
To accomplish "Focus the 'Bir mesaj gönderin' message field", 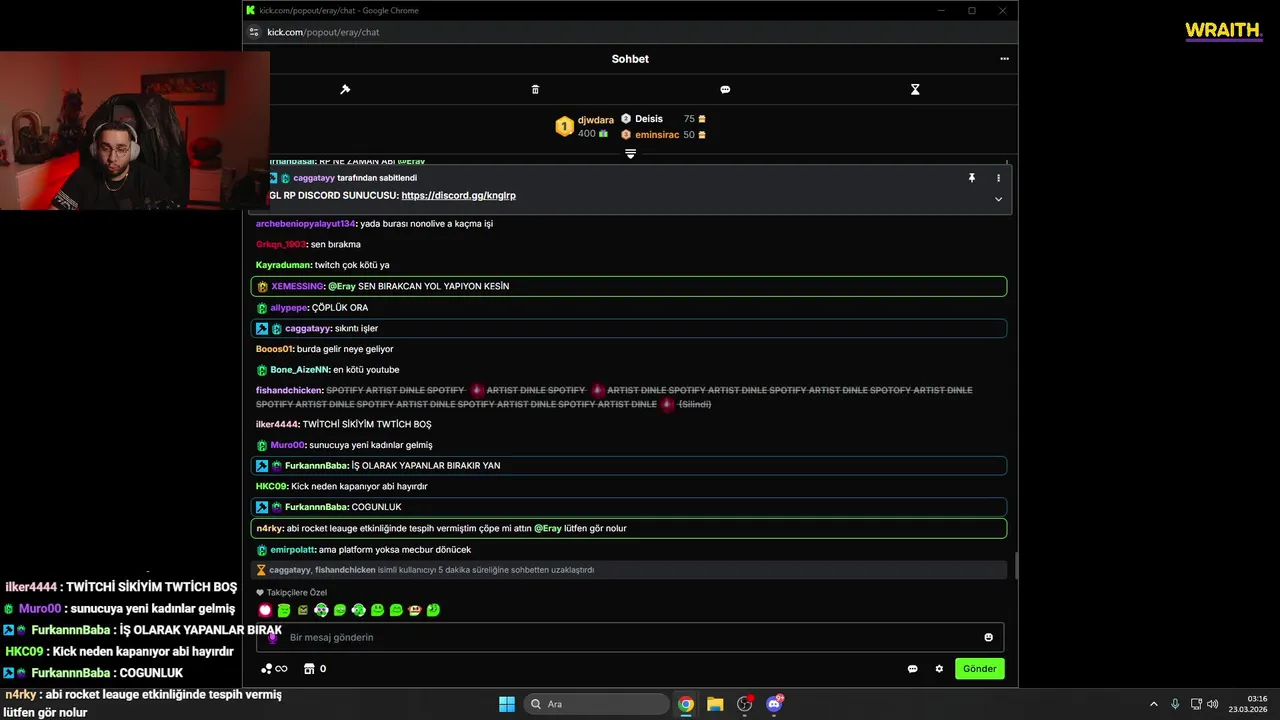I will point(630,637).
